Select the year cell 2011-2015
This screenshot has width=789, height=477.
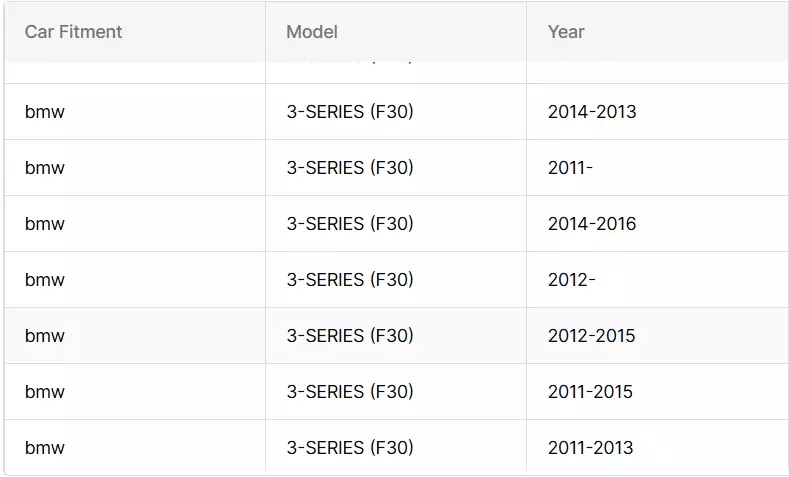[590, 392]
